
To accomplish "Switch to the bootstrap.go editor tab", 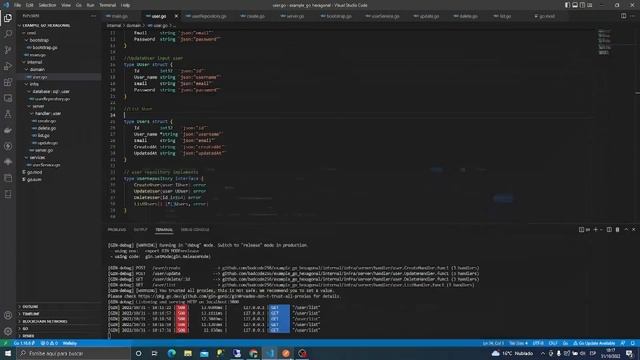I will point(339,16).
